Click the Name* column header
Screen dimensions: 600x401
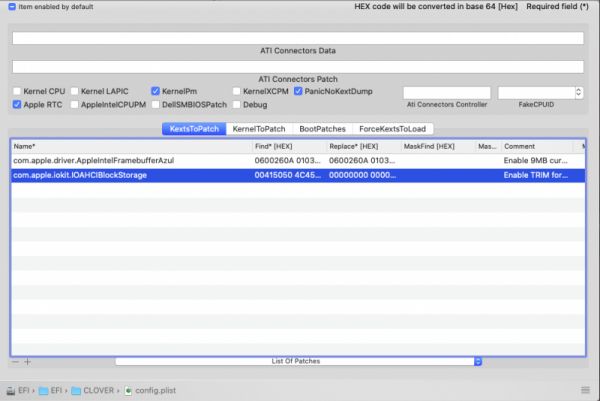click(x=132, y=146)
